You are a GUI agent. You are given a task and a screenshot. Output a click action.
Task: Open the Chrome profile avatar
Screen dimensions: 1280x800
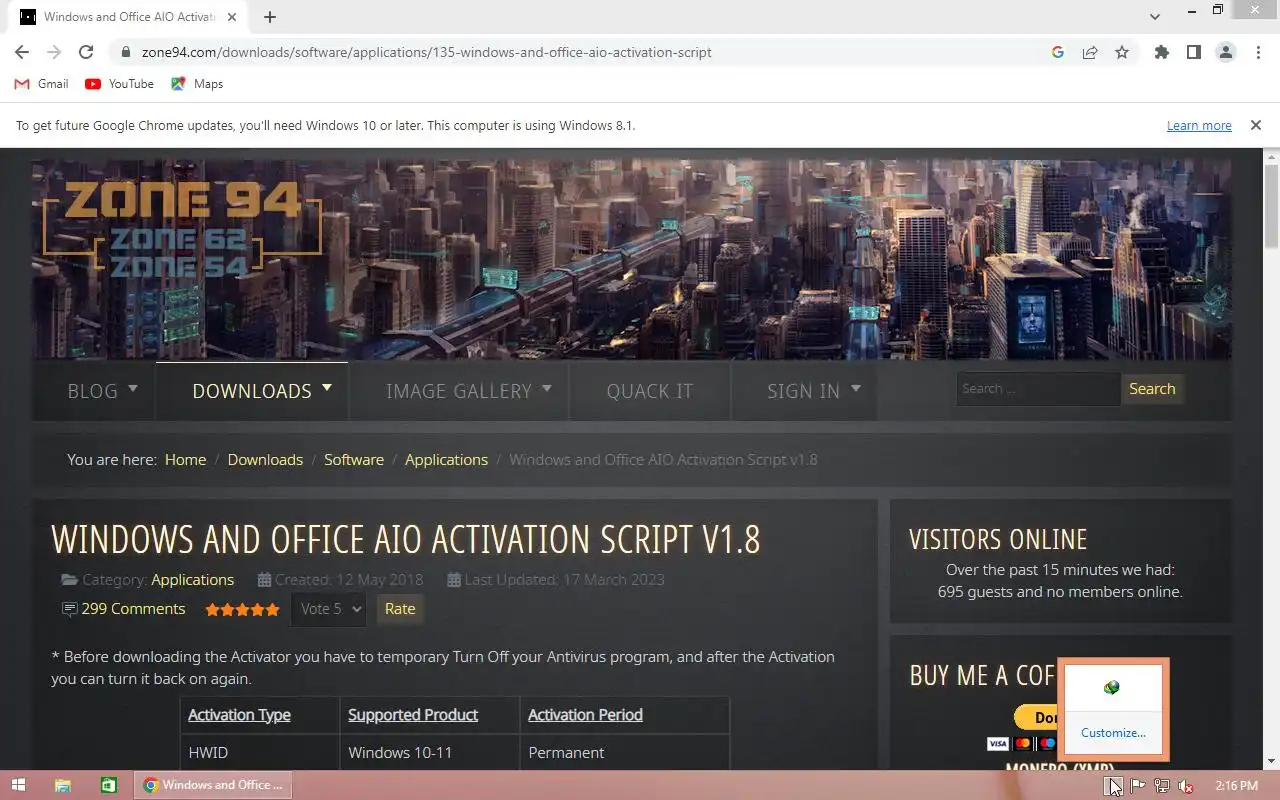pyautogui.click(x=1226, y=52)
